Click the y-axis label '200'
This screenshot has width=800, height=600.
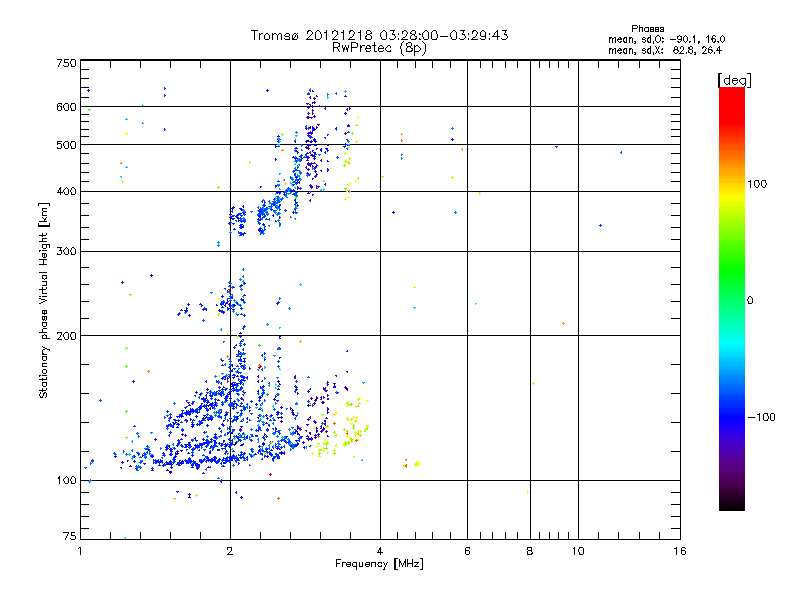point(66,336)
